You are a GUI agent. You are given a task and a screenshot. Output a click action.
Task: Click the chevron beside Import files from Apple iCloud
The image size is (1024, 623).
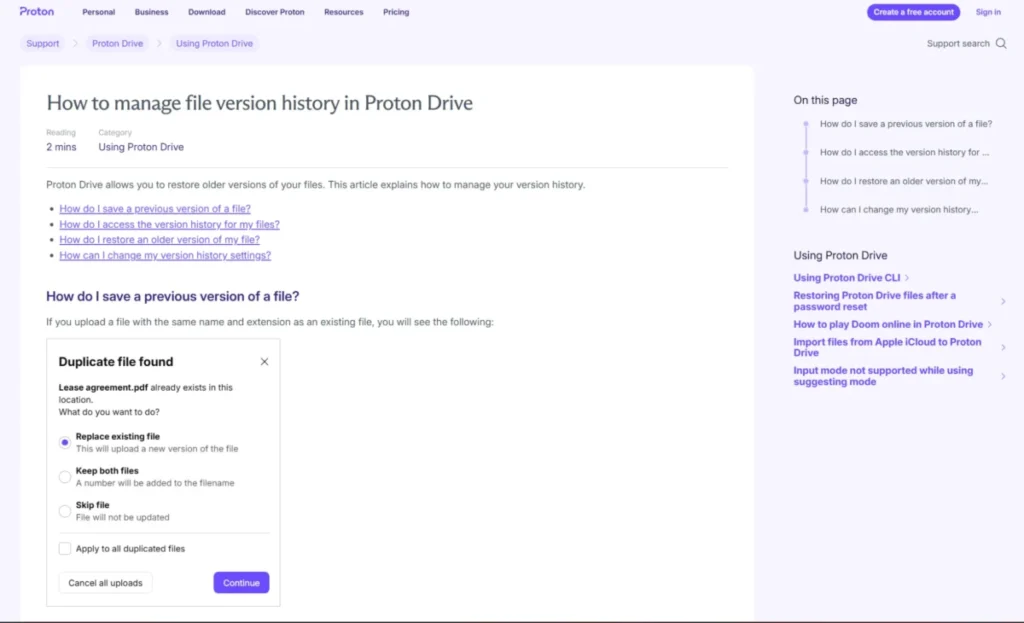pos(1003,347)
